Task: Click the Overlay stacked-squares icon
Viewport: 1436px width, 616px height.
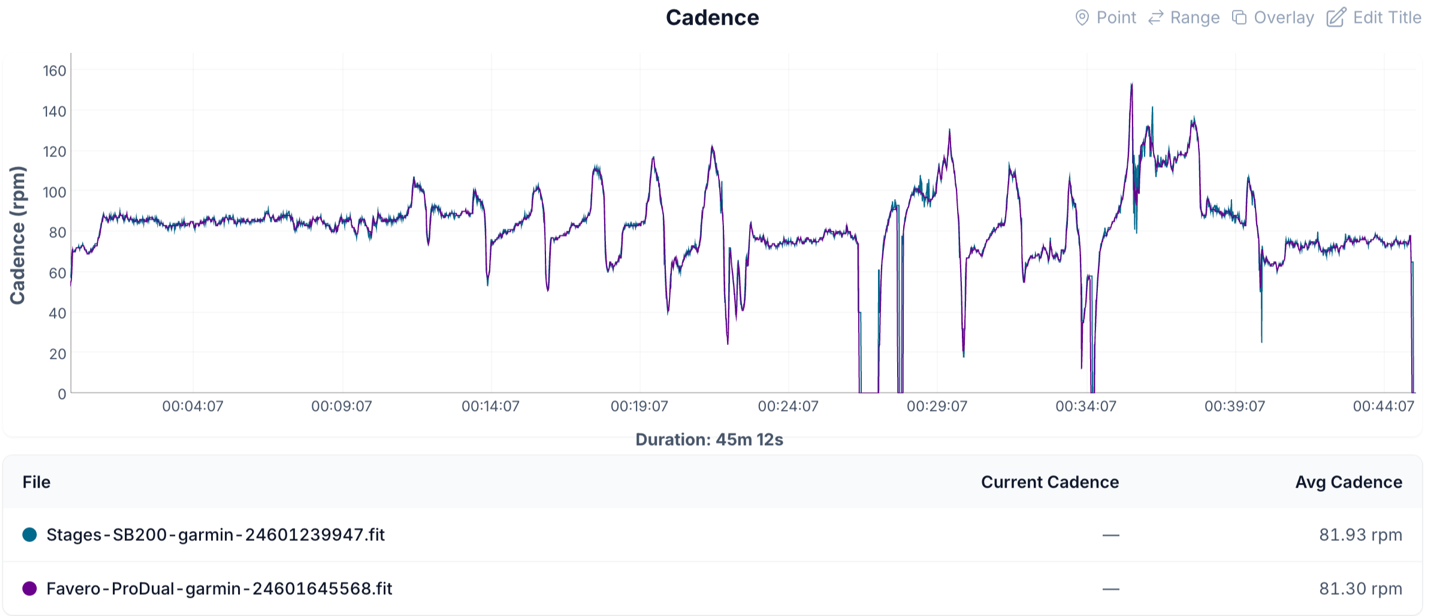Action: tap(1239, 18)
